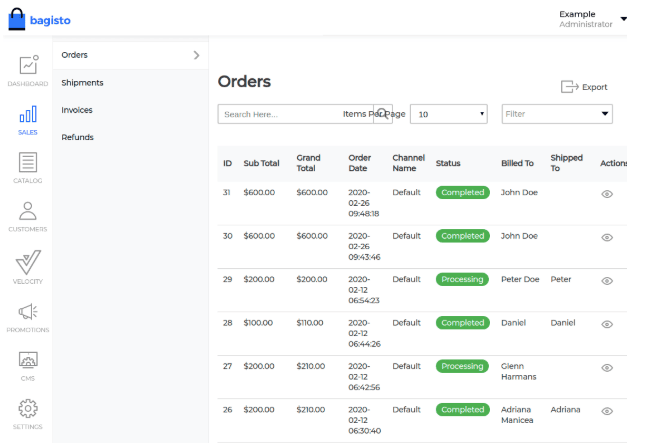View order 30 using eye icon
The height and width of the screenshot is (448, 656).
(x=607, y=238)
